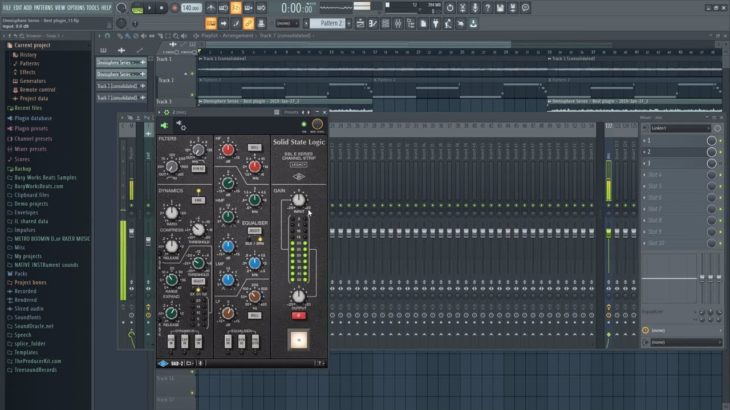730x410 pixels.
Task: Open the PATTERNS menu
Action: (x=43, y=8)
